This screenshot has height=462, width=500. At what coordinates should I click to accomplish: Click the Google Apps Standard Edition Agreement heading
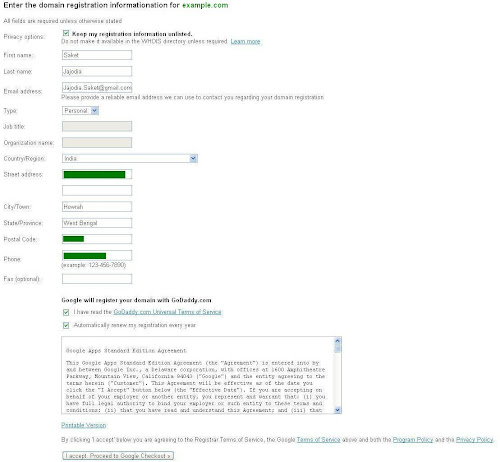[x=126, y=351]
